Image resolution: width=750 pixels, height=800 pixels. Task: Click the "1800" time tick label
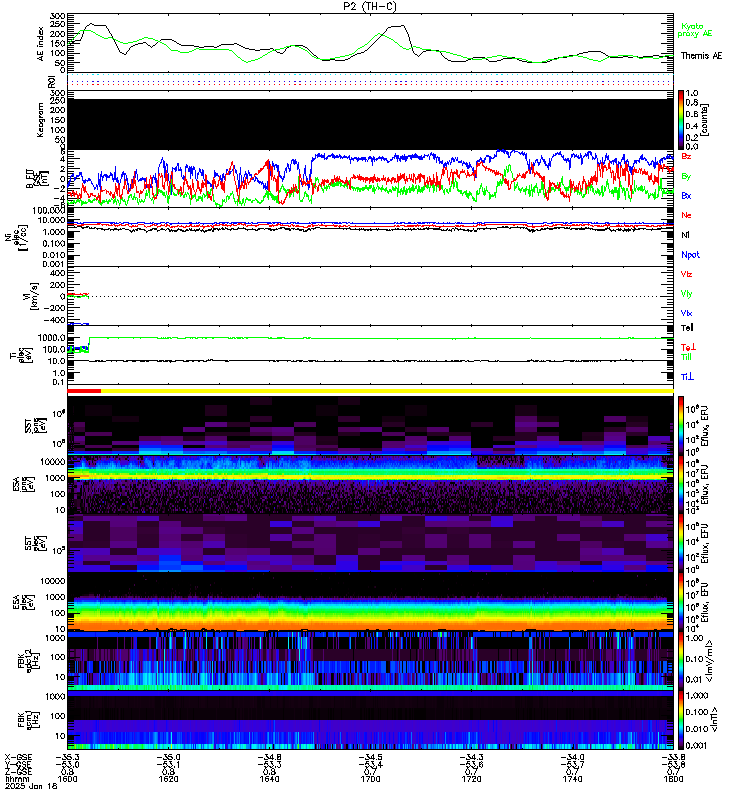(x=673, y=779)
